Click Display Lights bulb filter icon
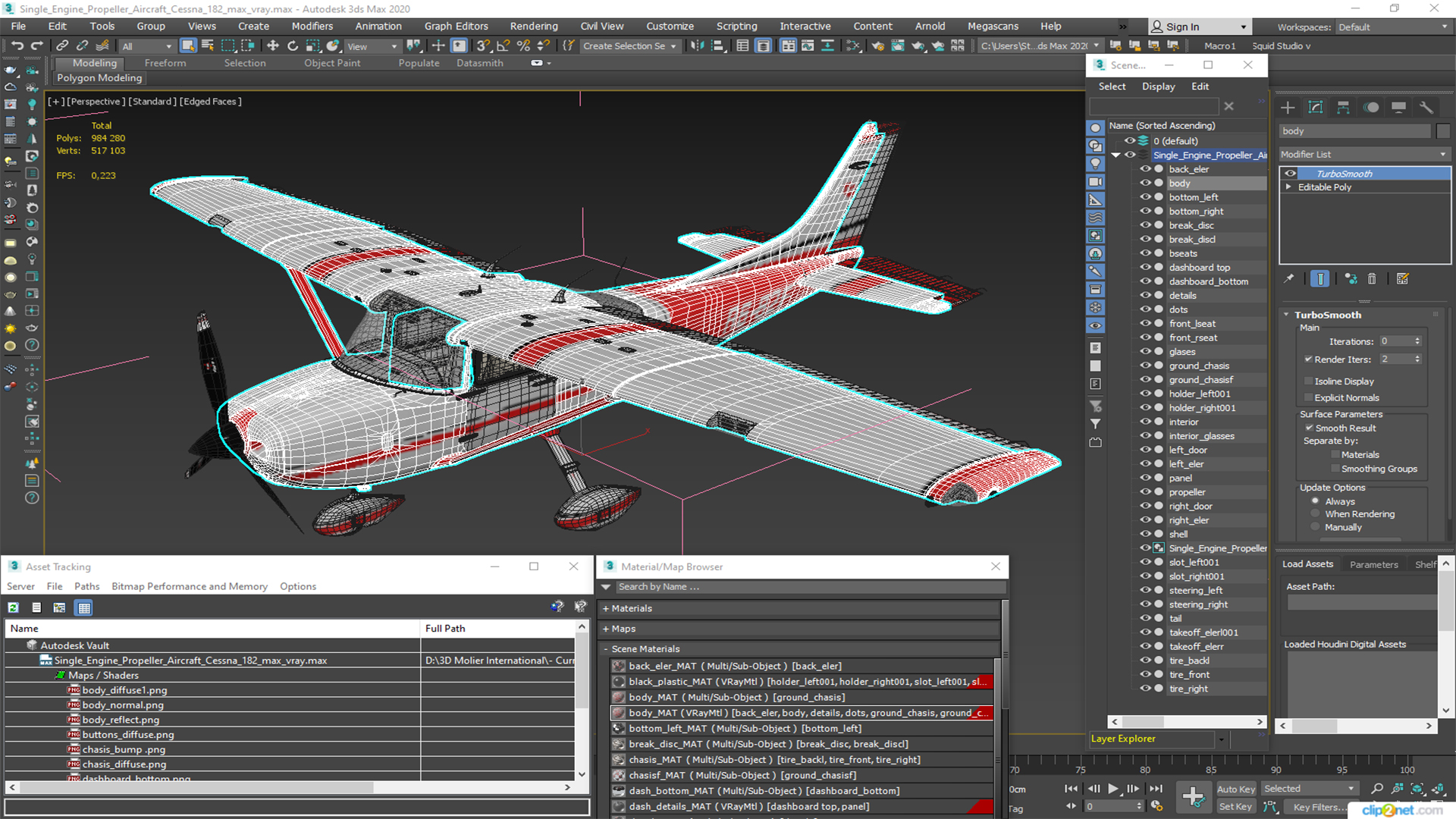Screen dimensions: 1456x819 coord(1096,164)
